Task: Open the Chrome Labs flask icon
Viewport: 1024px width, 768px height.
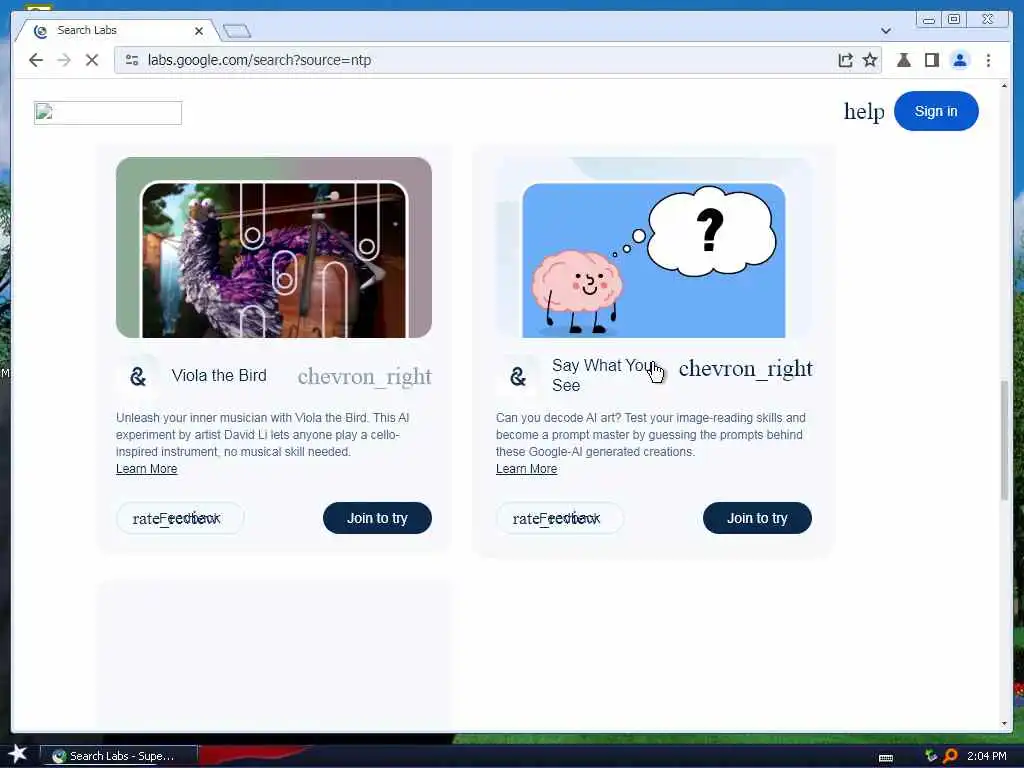Action: point(904,60)
